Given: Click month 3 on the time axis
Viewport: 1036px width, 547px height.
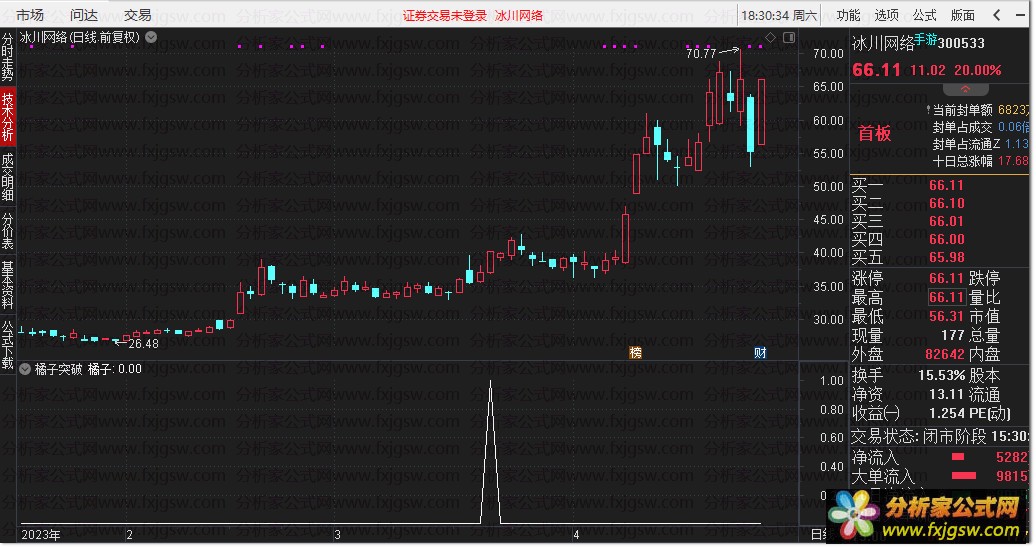Looking at the screenshot, I should pos(338,534).
